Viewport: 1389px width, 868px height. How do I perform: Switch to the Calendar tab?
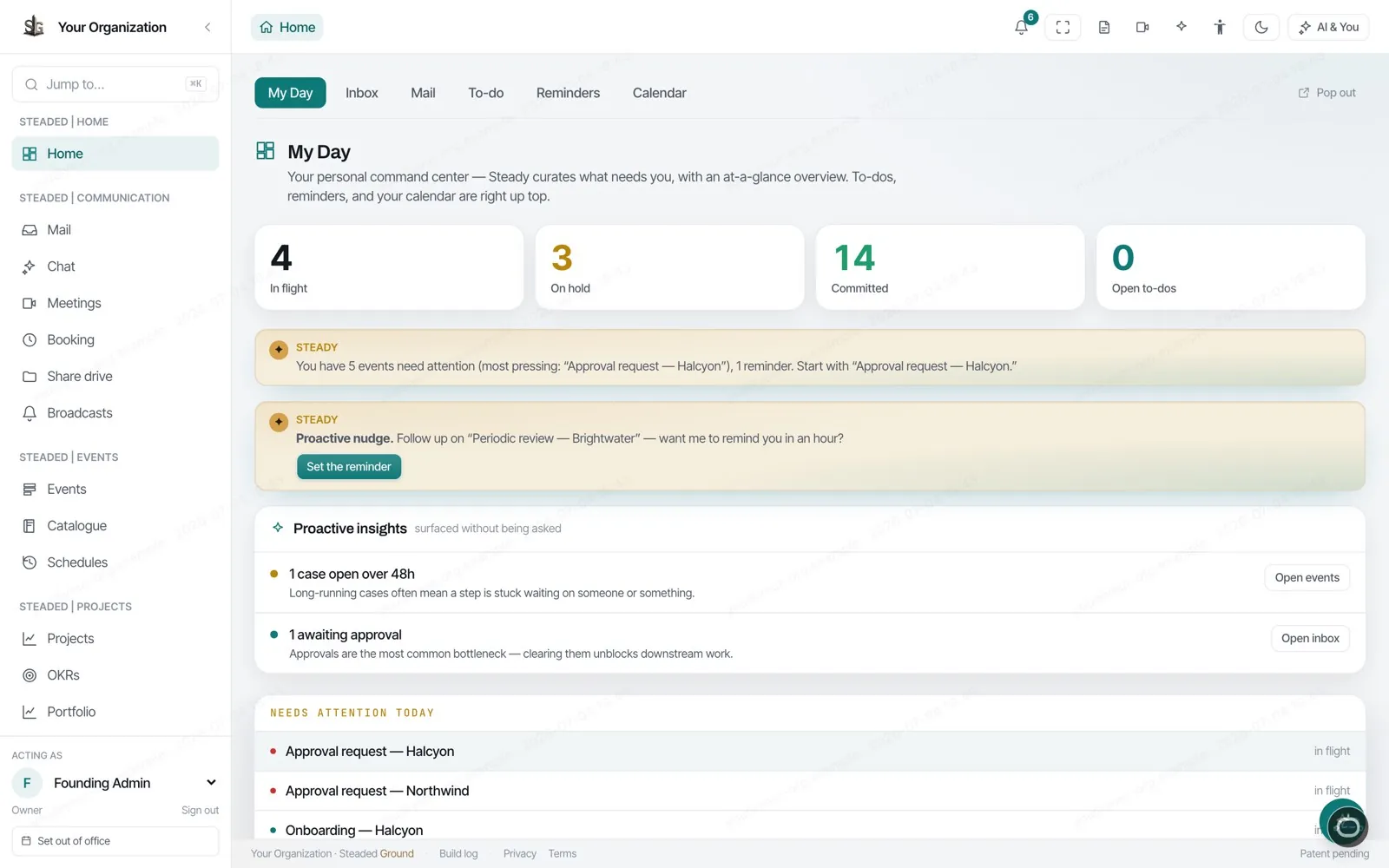[660, 93]
